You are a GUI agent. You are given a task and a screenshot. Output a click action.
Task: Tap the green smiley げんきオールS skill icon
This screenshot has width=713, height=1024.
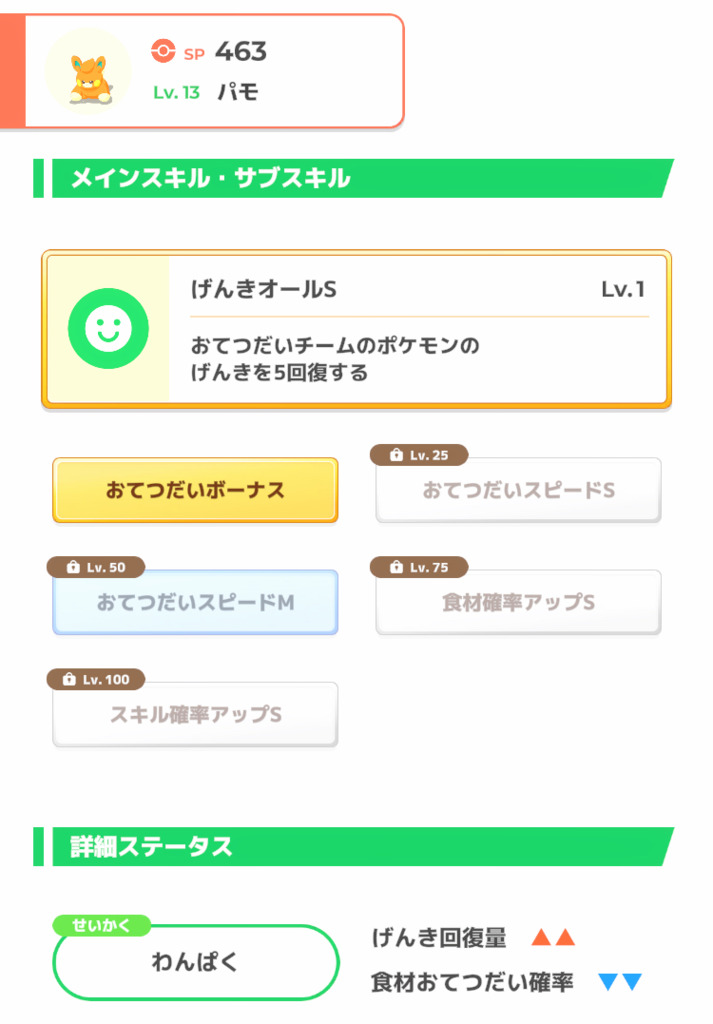click(x=108, y=328)
